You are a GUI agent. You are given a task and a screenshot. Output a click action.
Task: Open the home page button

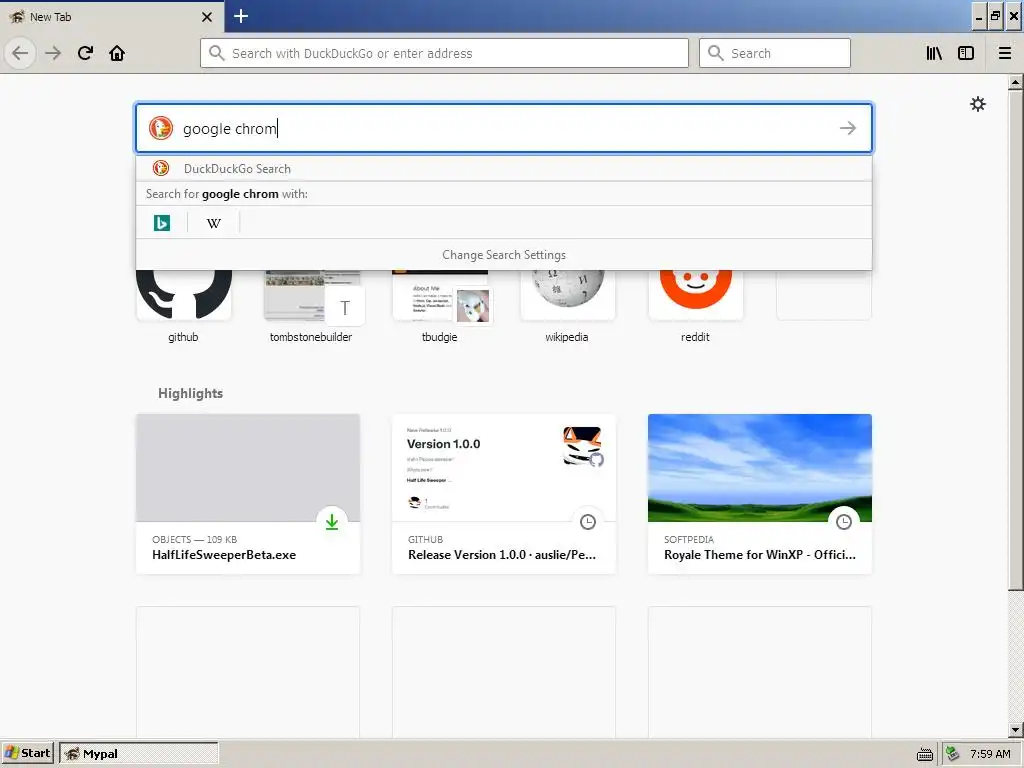117,53
